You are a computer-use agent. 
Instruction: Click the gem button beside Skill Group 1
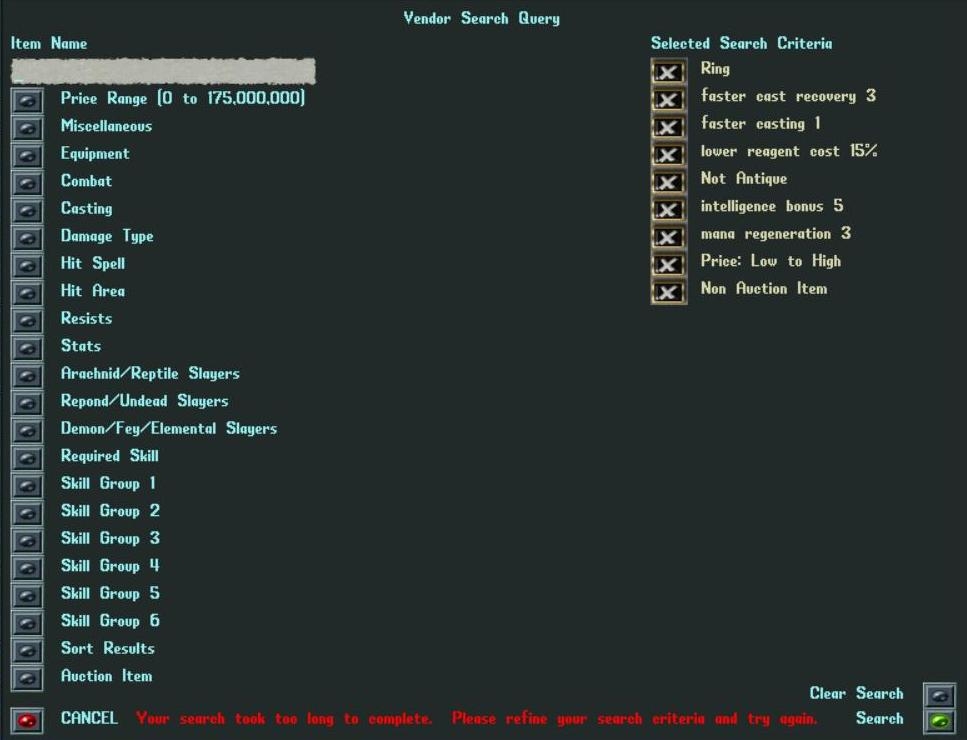point(27,485)
